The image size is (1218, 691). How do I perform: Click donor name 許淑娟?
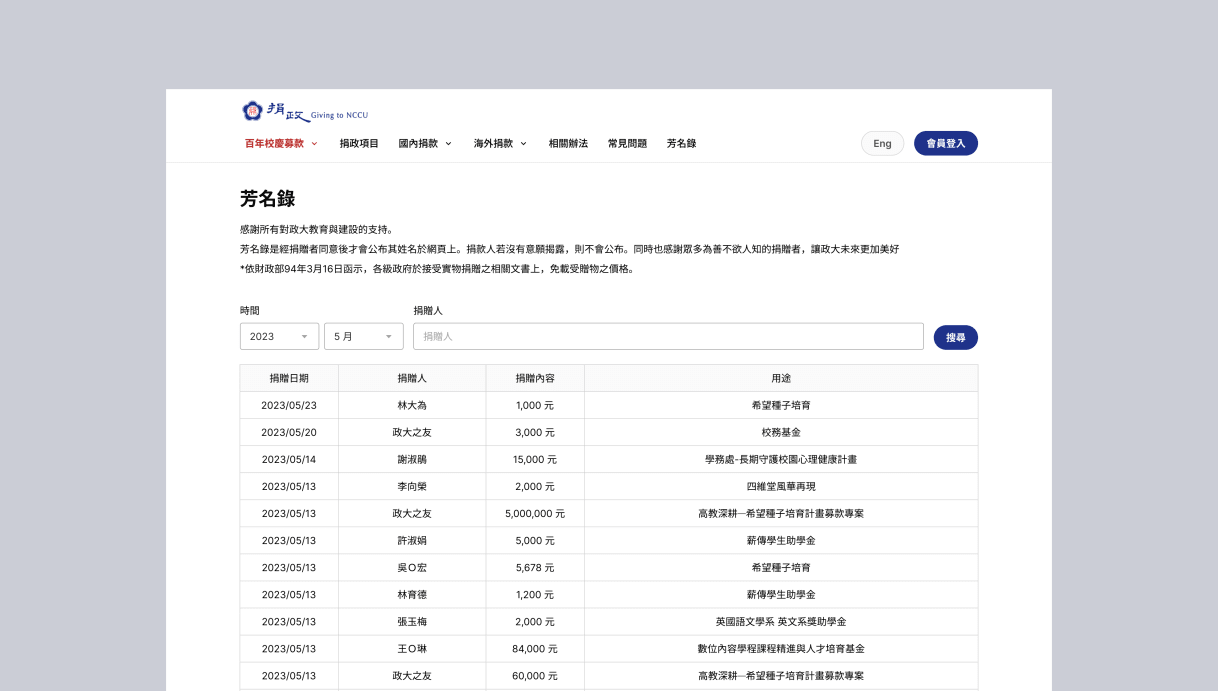(412, 540)
